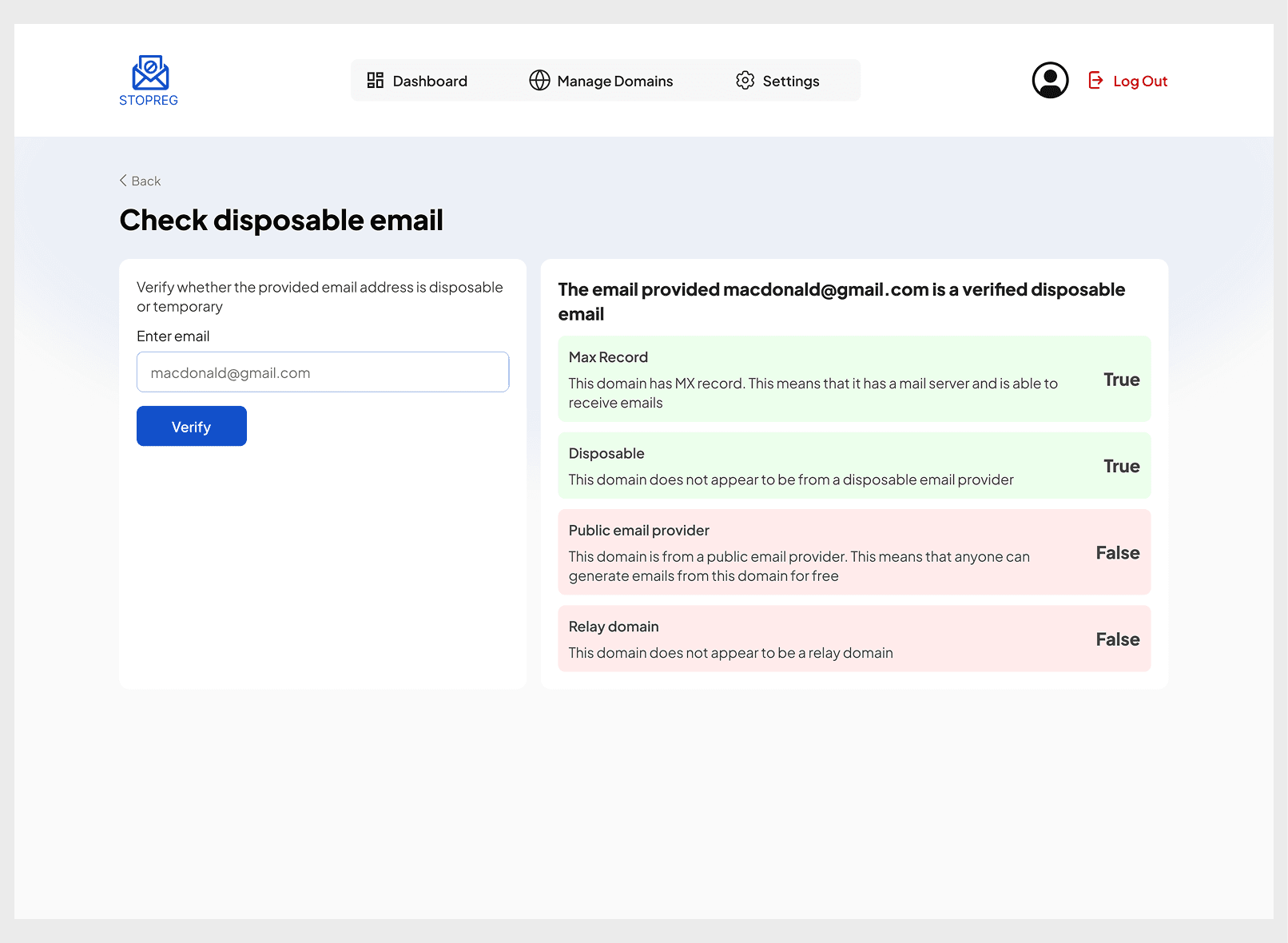1288x943 pixels.
Task: Click the Settings gear icon
Action: pos(745,81)
